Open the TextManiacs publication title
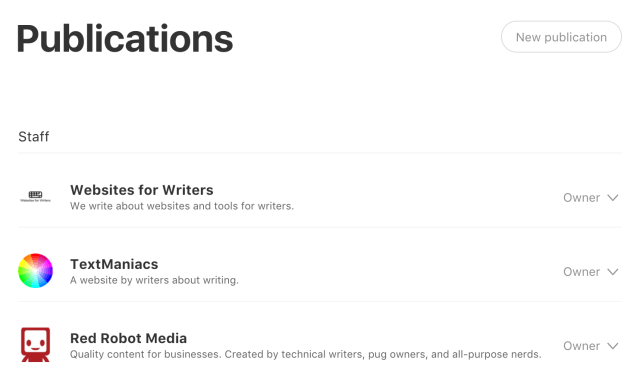This screenshot has width=640, height=381. click(x=114, y=264)
